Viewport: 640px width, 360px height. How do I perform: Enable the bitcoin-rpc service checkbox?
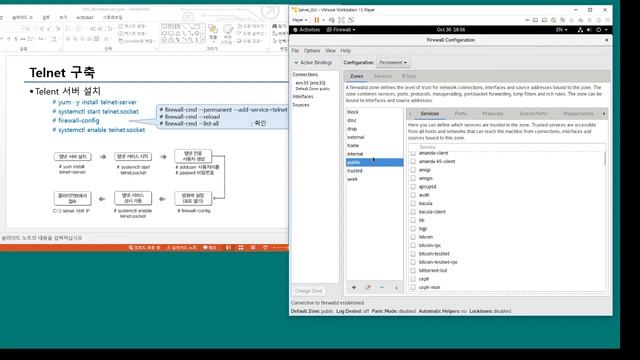[413, 245]
